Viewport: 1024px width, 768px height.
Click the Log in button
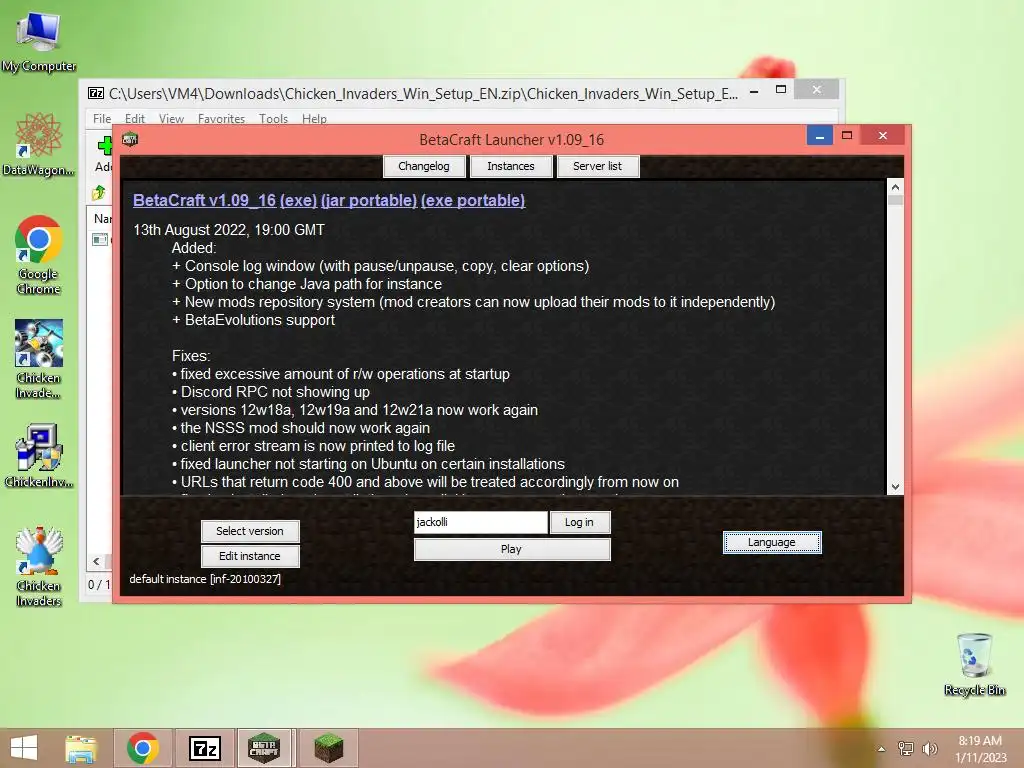click(579, 522)
